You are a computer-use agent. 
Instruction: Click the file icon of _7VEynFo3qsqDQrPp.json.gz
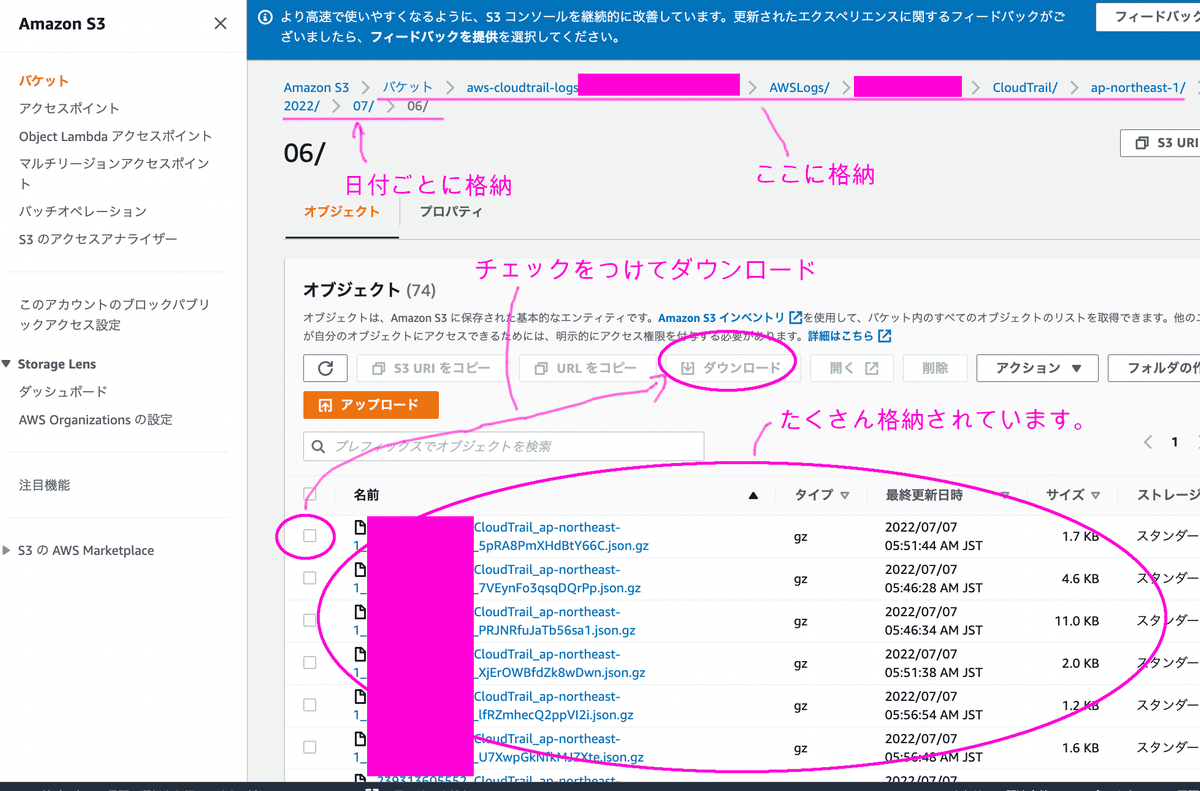[x=359, y=569]
